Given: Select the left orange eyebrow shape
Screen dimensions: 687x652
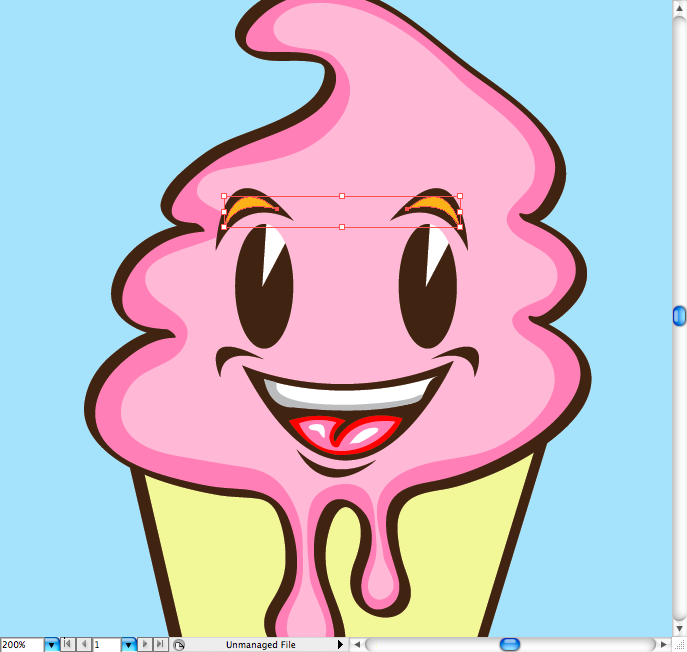Looking at the screenshot, I should [x=252, y=206].
